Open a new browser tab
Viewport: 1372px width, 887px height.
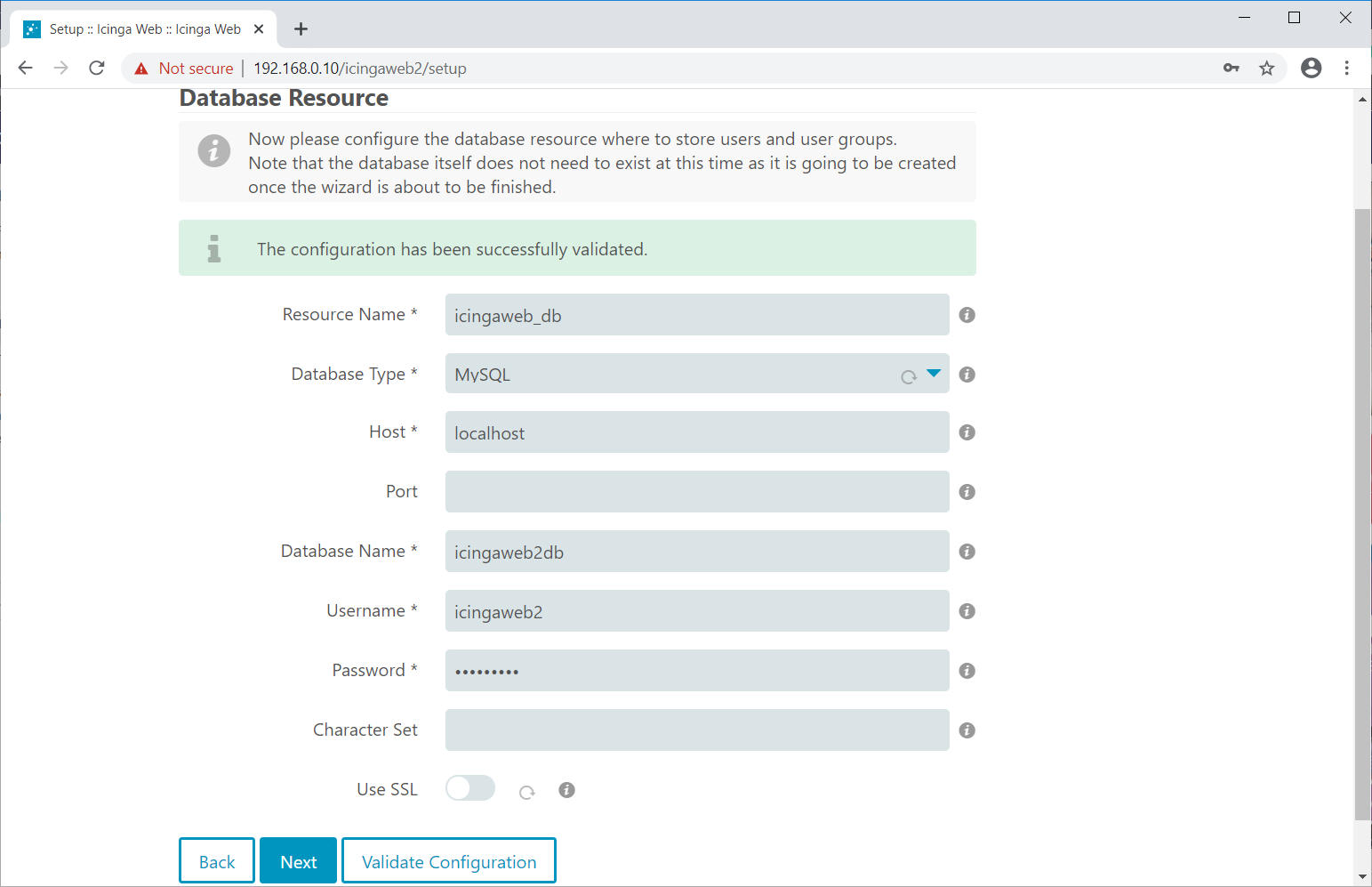point(301,29)
